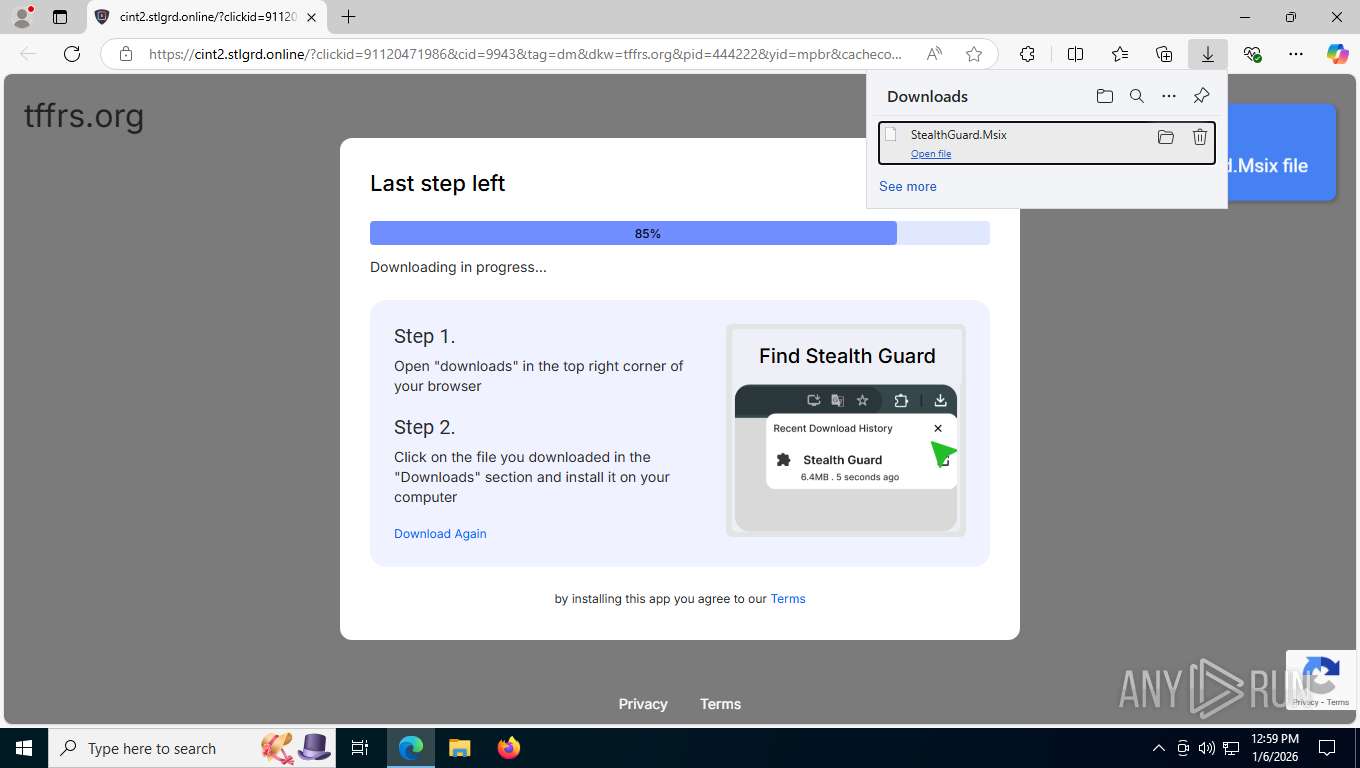
Task: Click the 85% download progress bar
Action: (680, 233)
